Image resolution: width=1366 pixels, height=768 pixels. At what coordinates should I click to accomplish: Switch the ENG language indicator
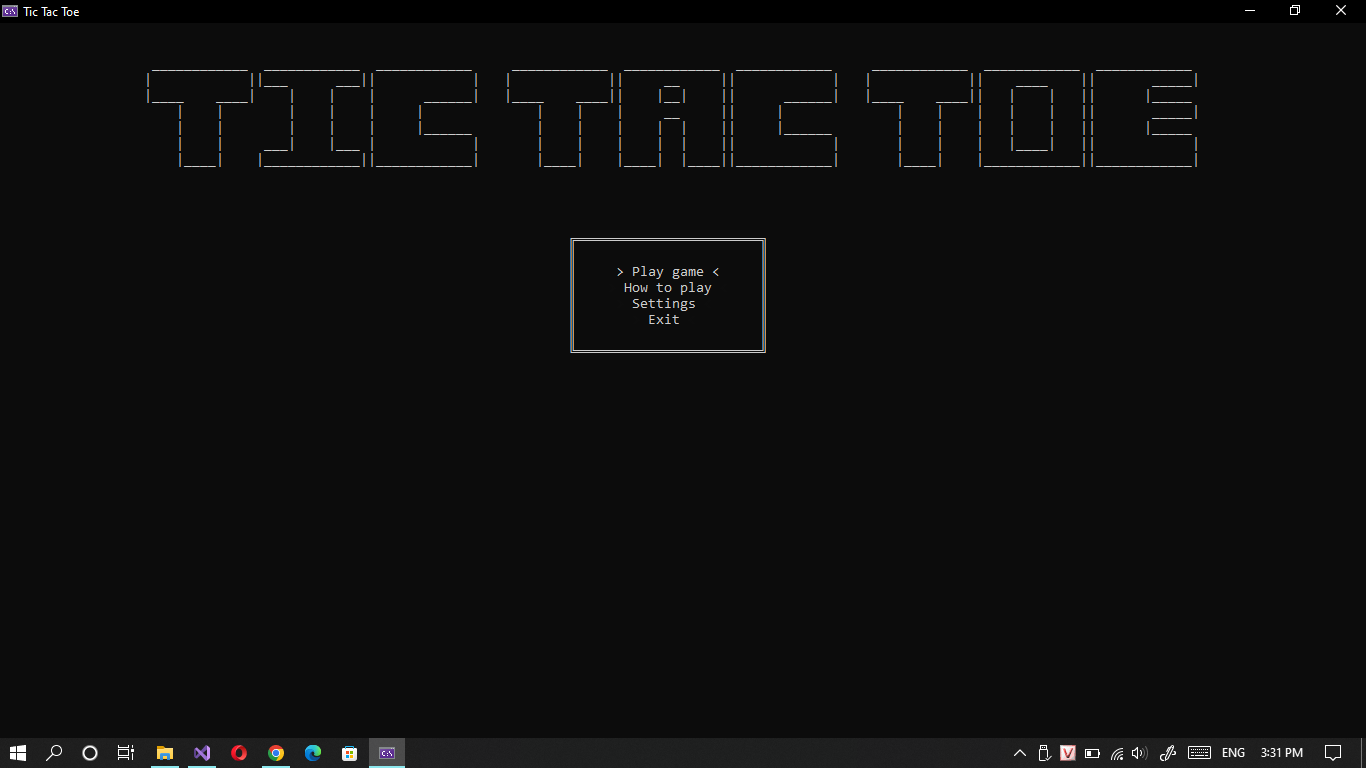coord(1232,753)
